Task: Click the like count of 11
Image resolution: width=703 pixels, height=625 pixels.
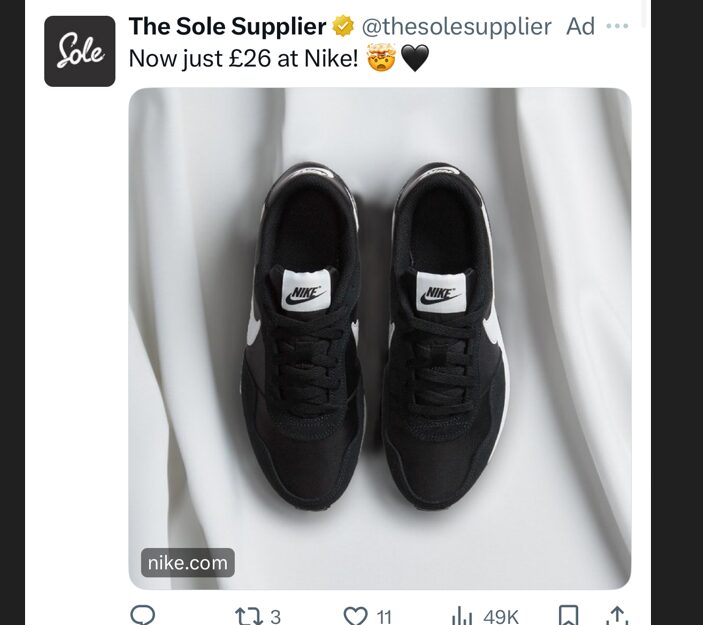Action: pos(384,617)
